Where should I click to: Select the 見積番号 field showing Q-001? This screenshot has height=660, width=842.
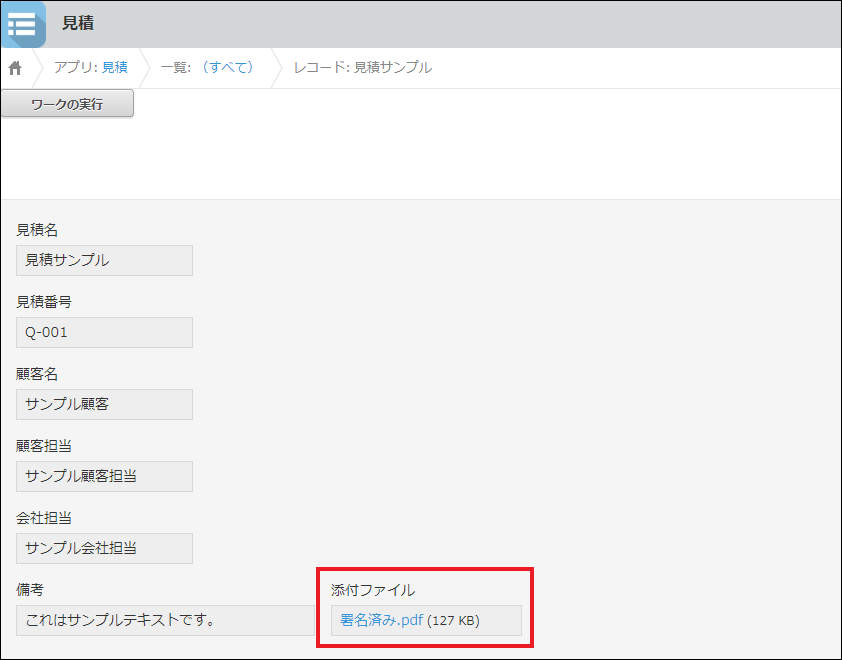pos(104,332)
